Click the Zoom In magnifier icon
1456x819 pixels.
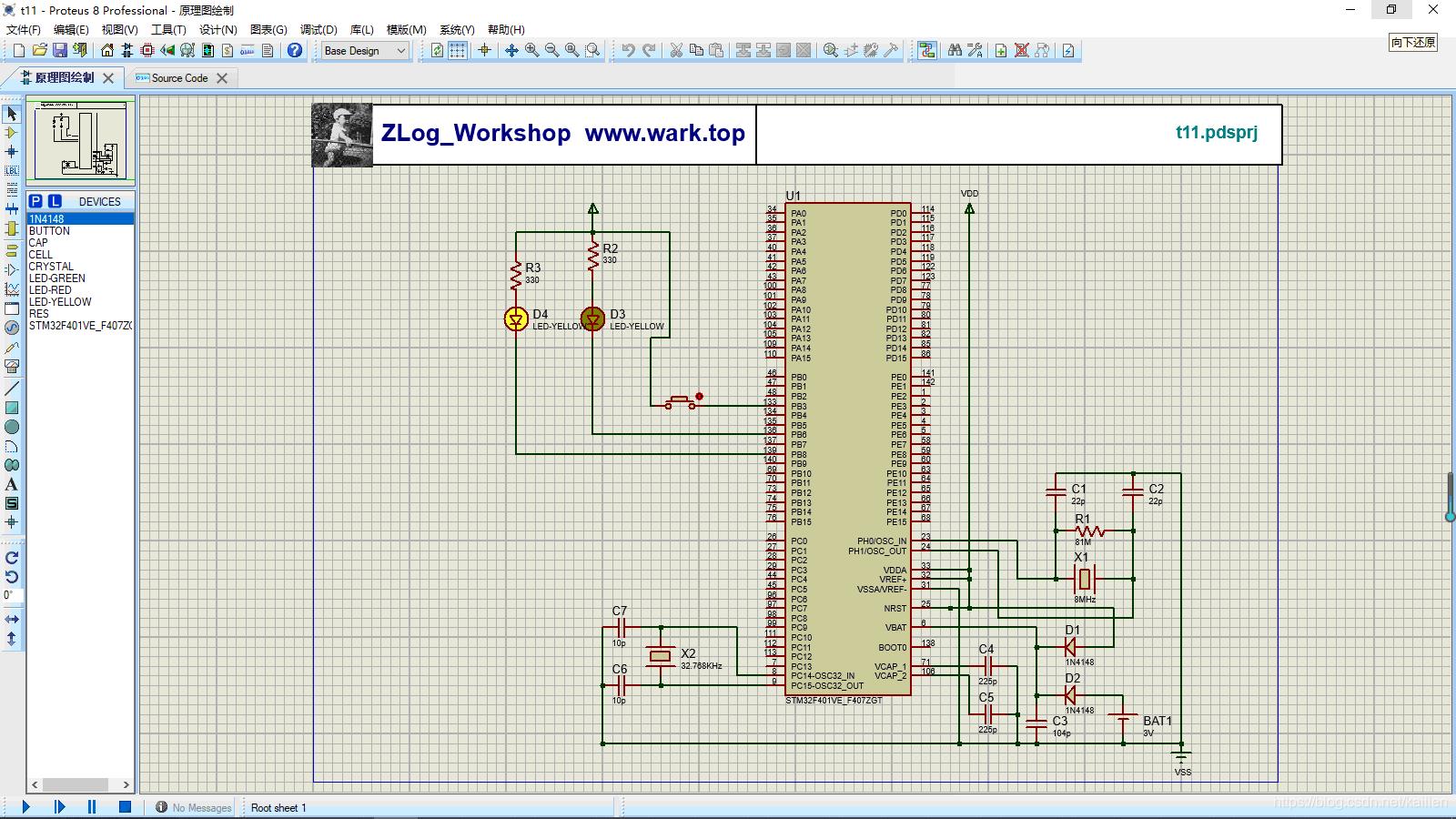pyautogui.click(x=531, y=51)
